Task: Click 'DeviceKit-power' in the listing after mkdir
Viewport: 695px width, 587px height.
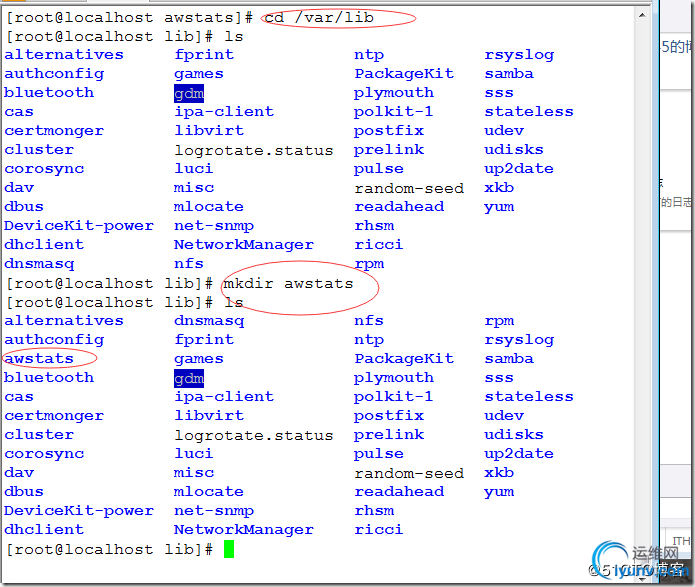Action: (79, 511)
